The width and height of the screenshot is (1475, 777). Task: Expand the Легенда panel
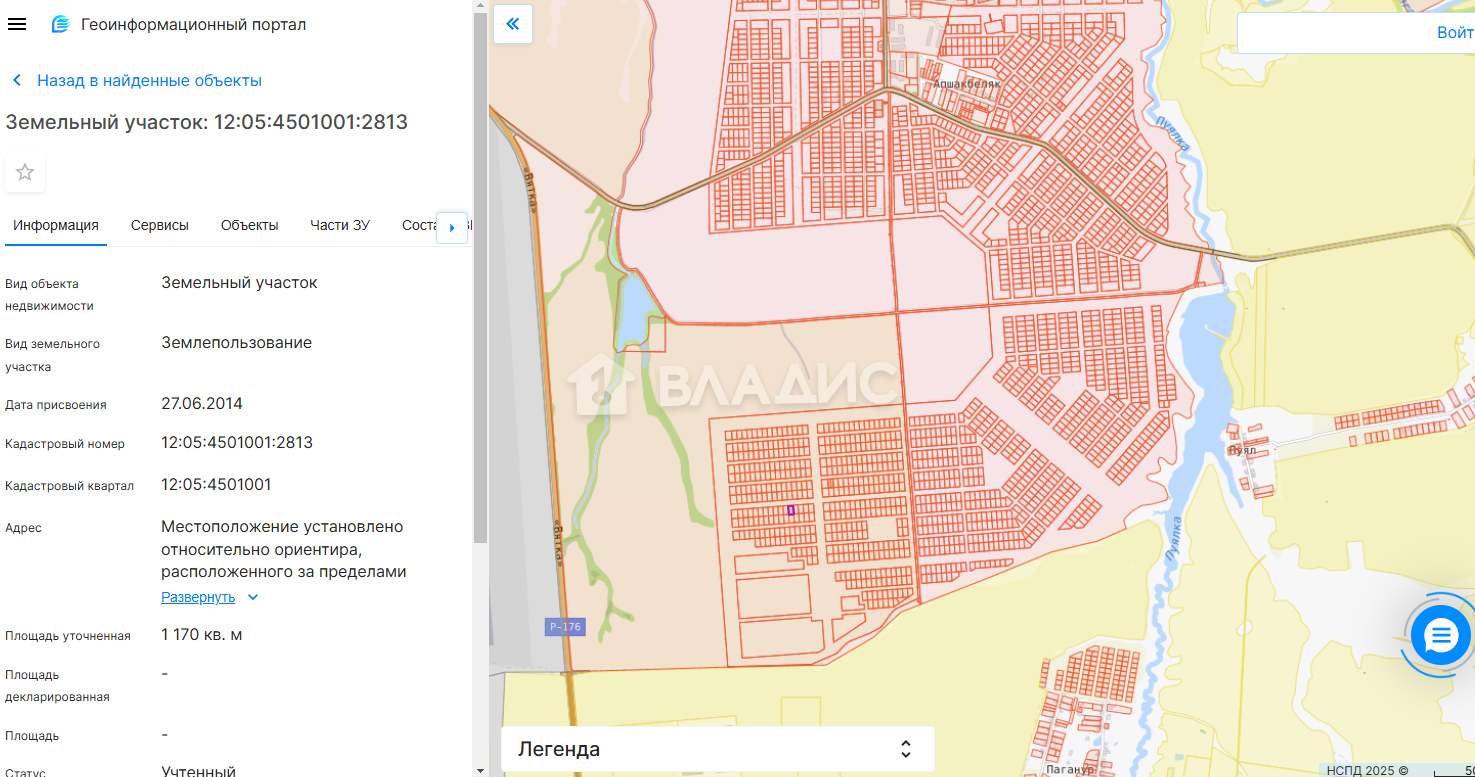[x=717, y=749]
